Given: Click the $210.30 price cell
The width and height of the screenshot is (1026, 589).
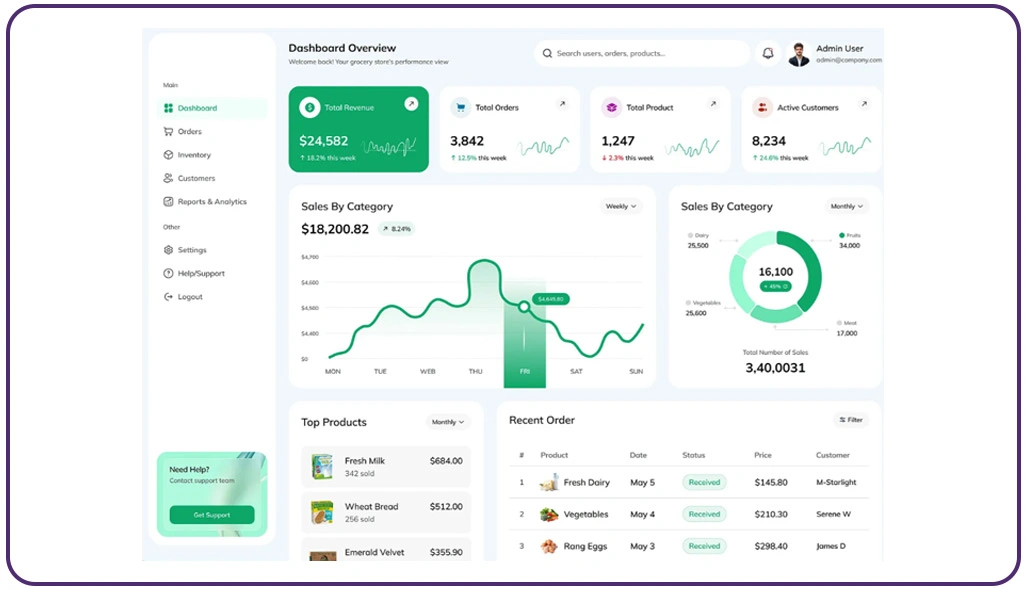Looking at the screenshot, I should pyautogui.click(x=771, y=514).
